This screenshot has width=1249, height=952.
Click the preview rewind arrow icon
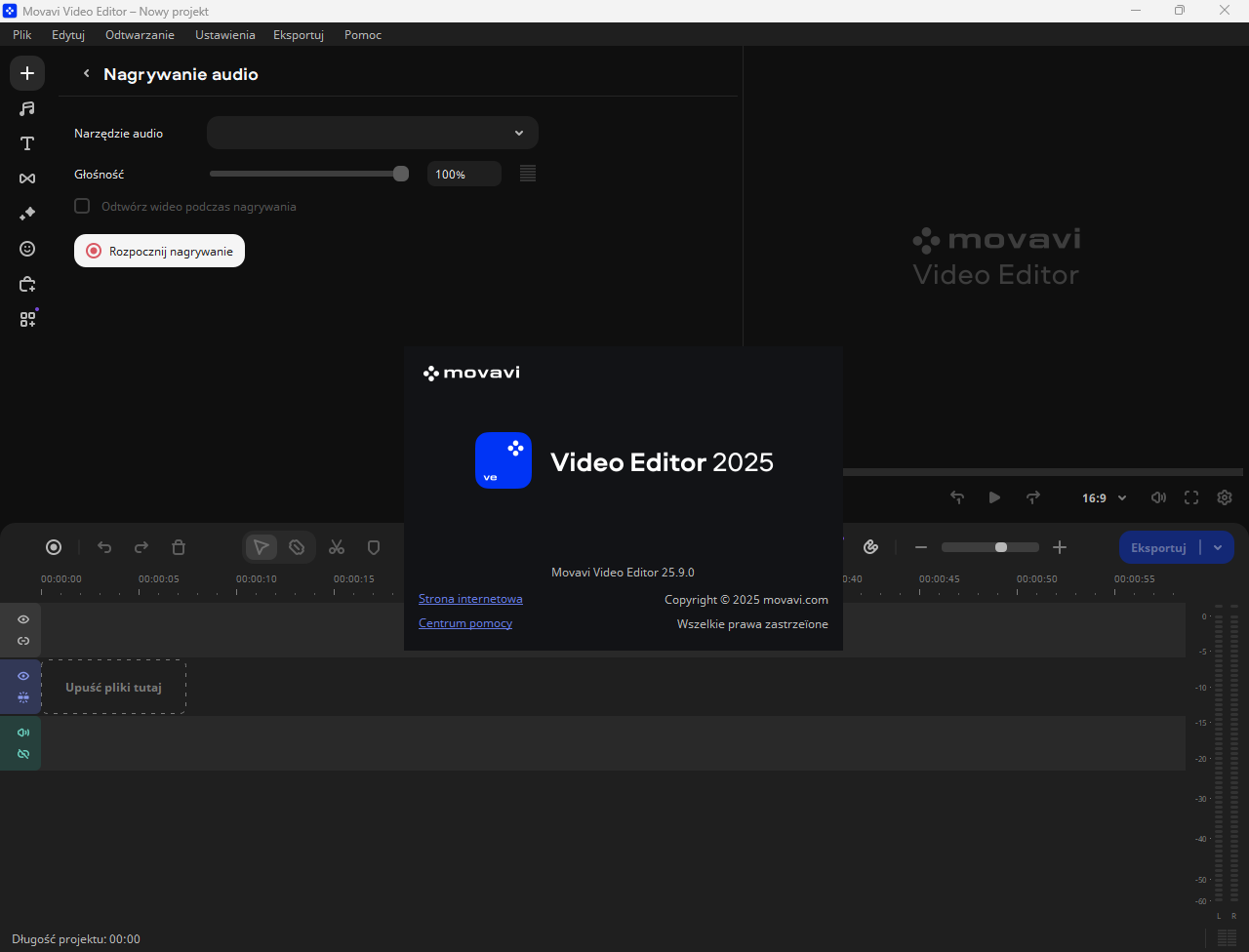(x=957, y=497)
